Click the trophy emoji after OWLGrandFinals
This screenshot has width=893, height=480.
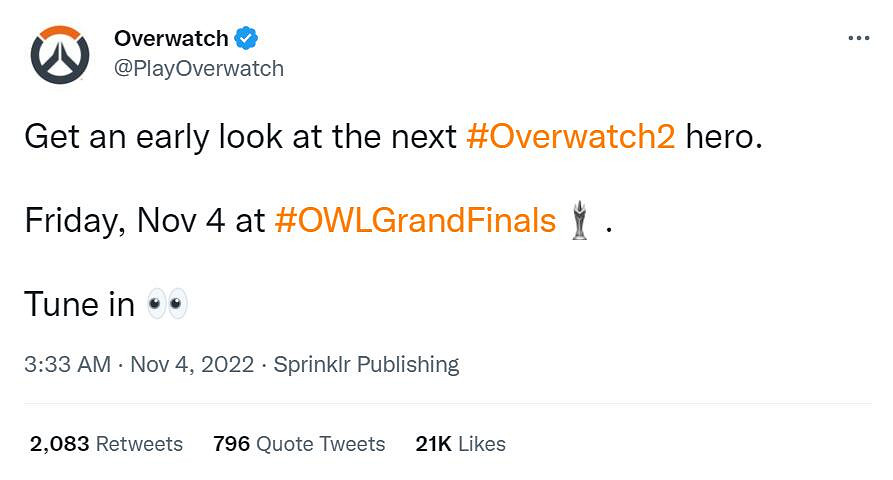pyautogui.click(x=579, y=220)
